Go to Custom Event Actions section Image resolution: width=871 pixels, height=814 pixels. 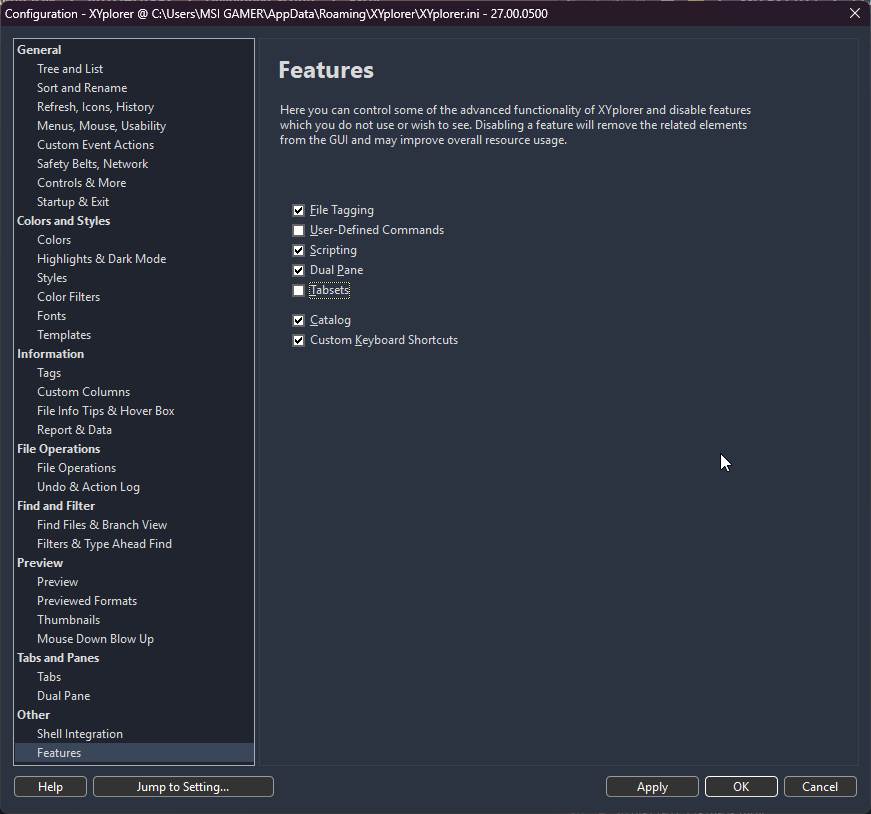(x=95, y=145)
